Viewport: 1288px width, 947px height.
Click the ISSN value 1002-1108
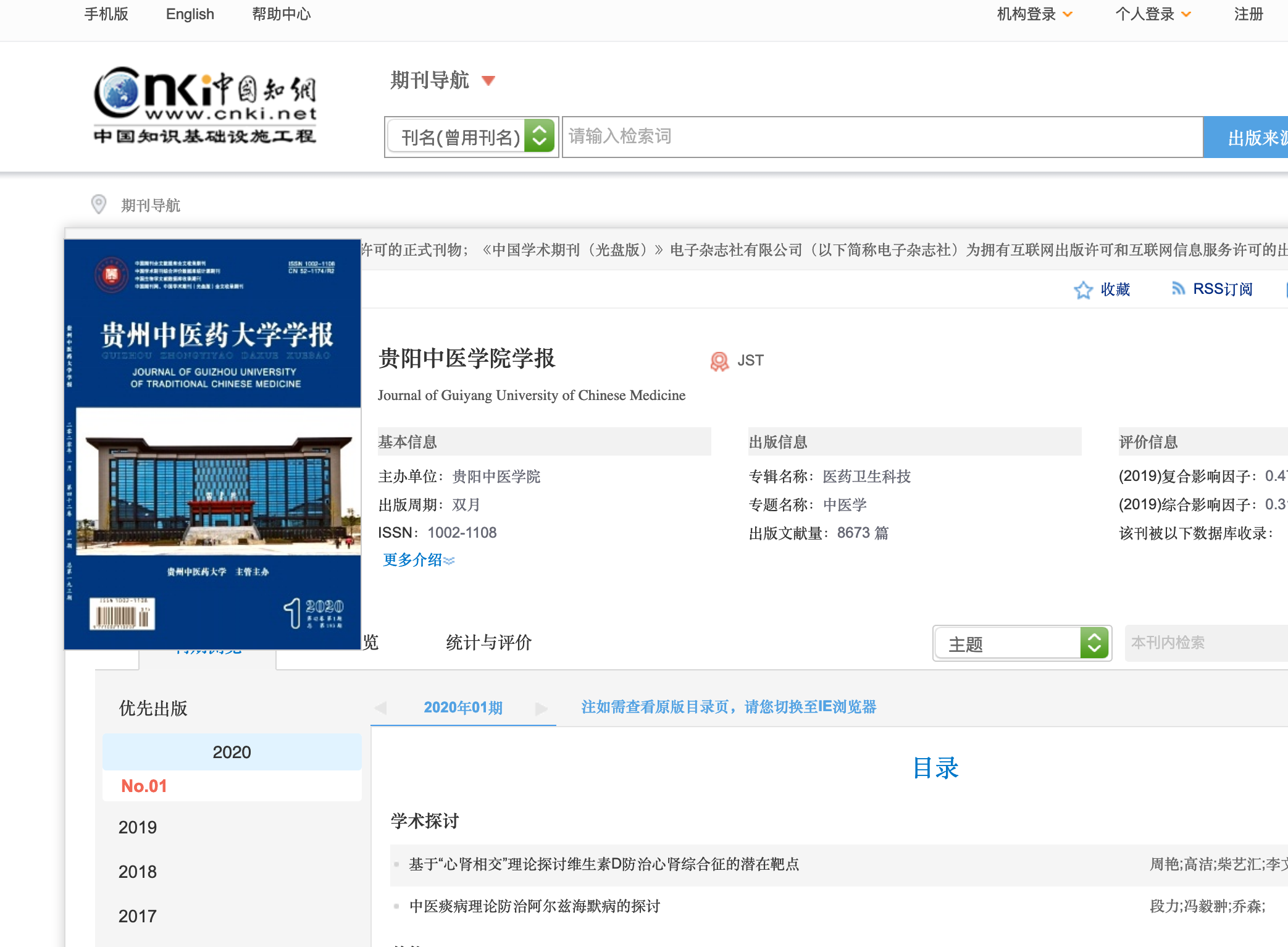462,533
